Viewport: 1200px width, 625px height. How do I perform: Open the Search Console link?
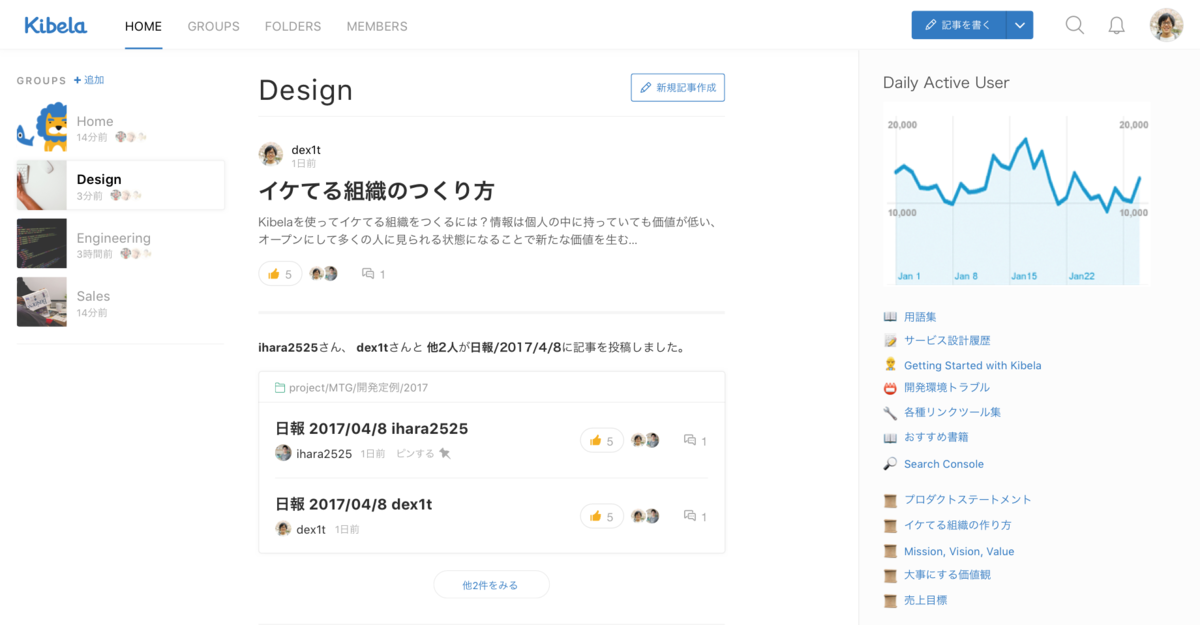point(943,464)
